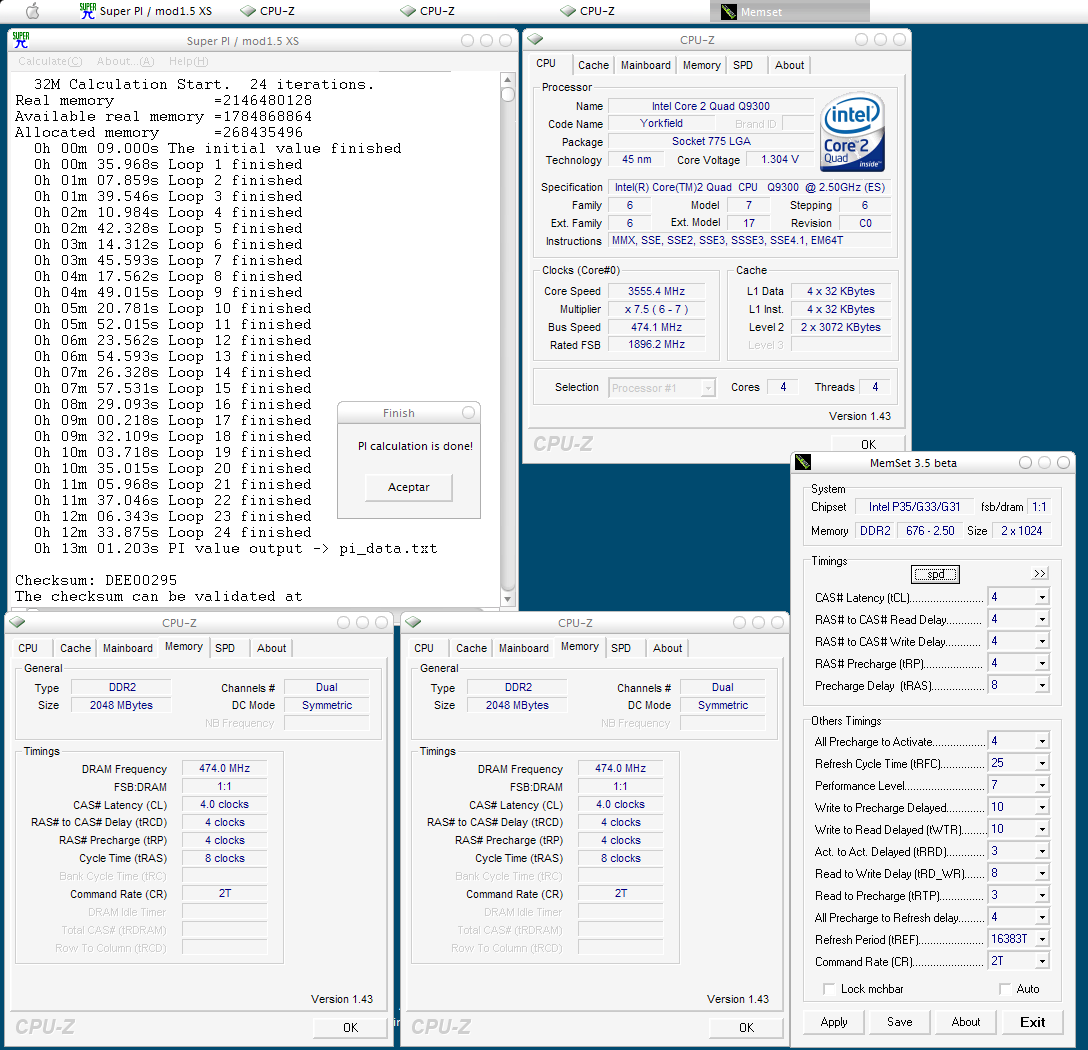Click the spd button in MemSet Timings
1088x1050 pixels.
coord(935,574)
